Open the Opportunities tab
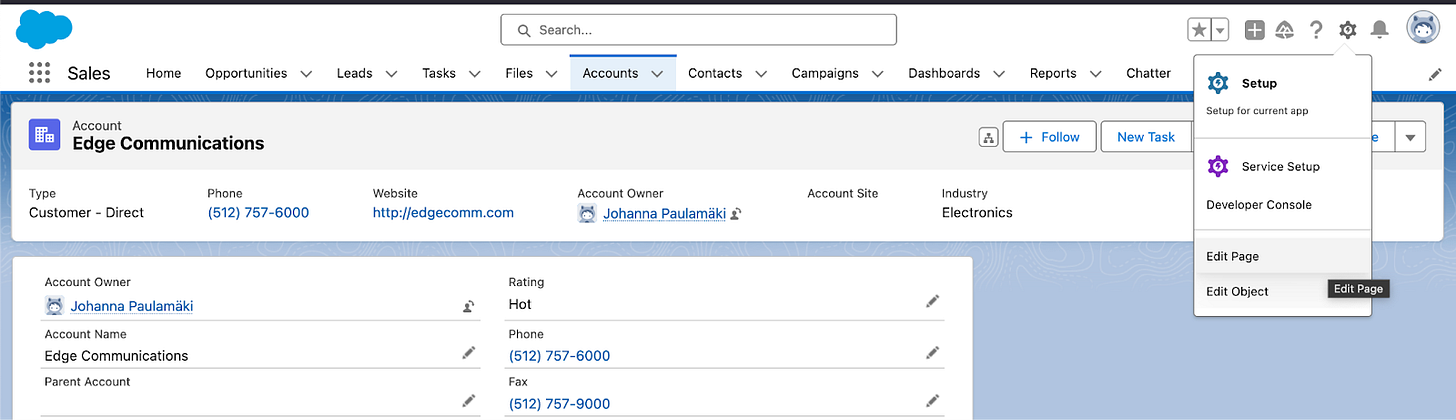 [x=246, y=73]
